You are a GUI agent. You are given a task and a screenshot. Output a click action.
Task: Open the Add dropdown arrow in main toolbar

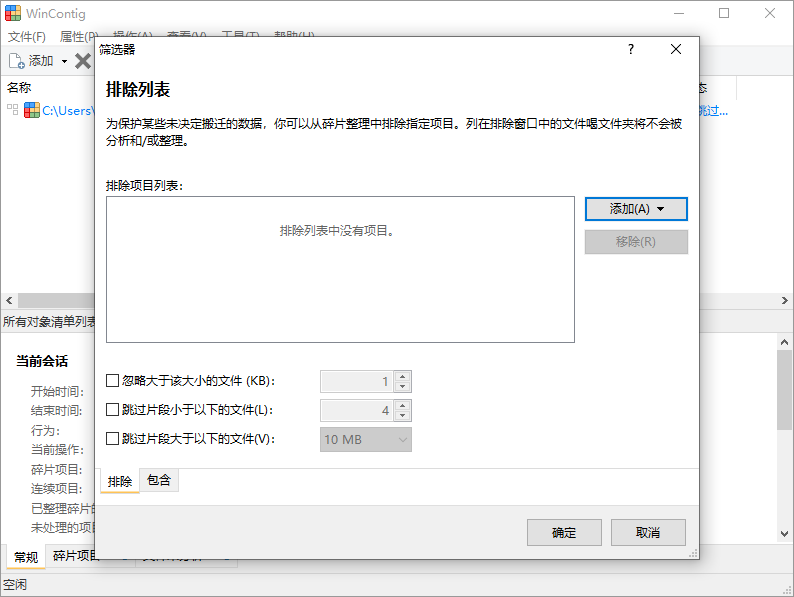click(64, 61)
